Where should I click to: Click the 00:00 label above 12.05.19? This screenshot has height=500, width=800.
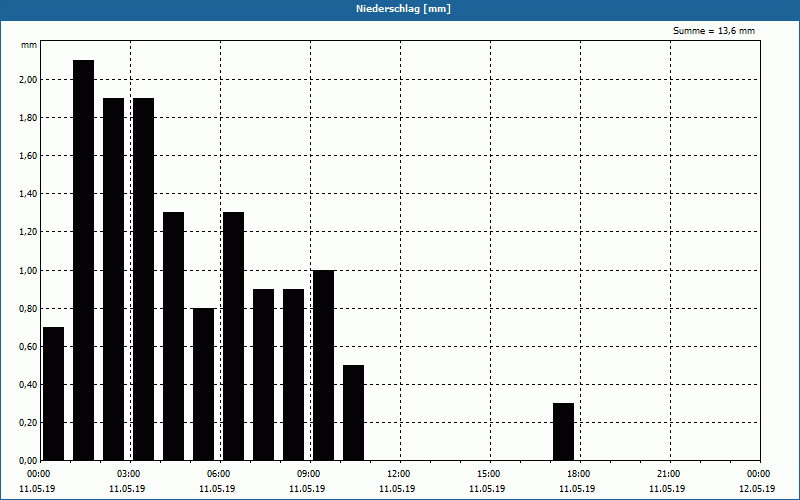pos(759,474)
